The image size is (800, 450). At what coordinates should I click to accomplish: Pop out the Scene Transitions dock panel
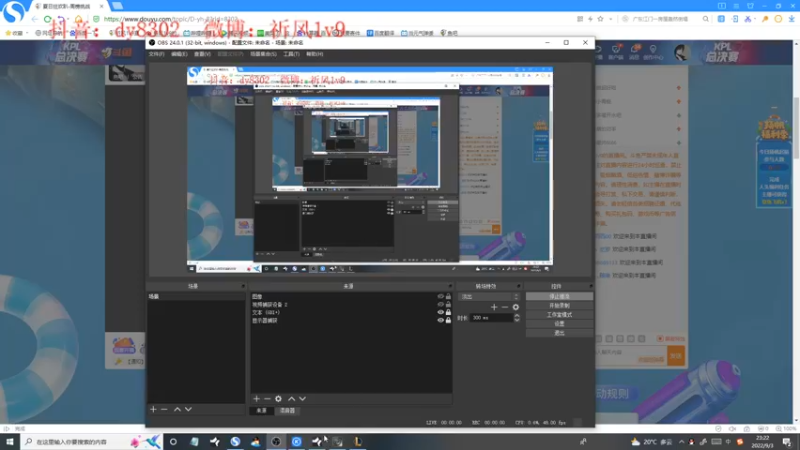click(x=518, y=286)
